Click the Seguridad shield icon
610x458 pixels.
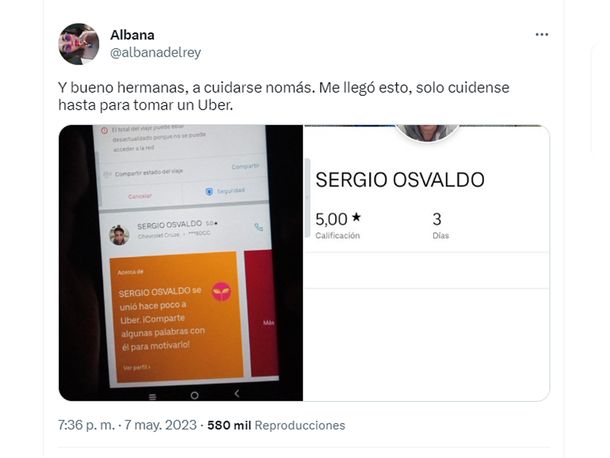click(209, 191)
